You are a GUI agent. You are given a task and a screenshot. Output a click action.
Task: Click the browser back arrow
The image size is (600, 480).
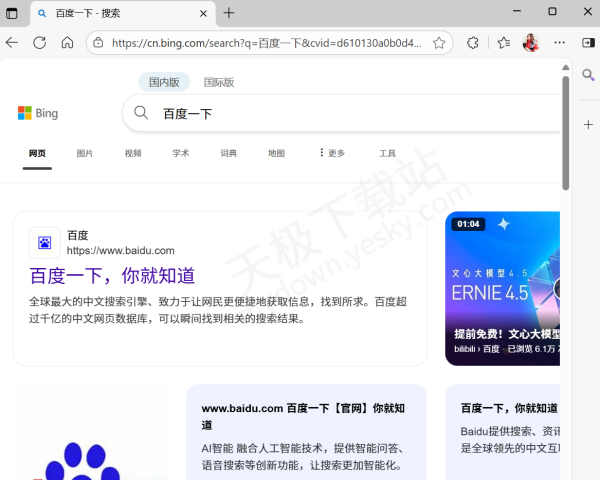pos(12,43)
